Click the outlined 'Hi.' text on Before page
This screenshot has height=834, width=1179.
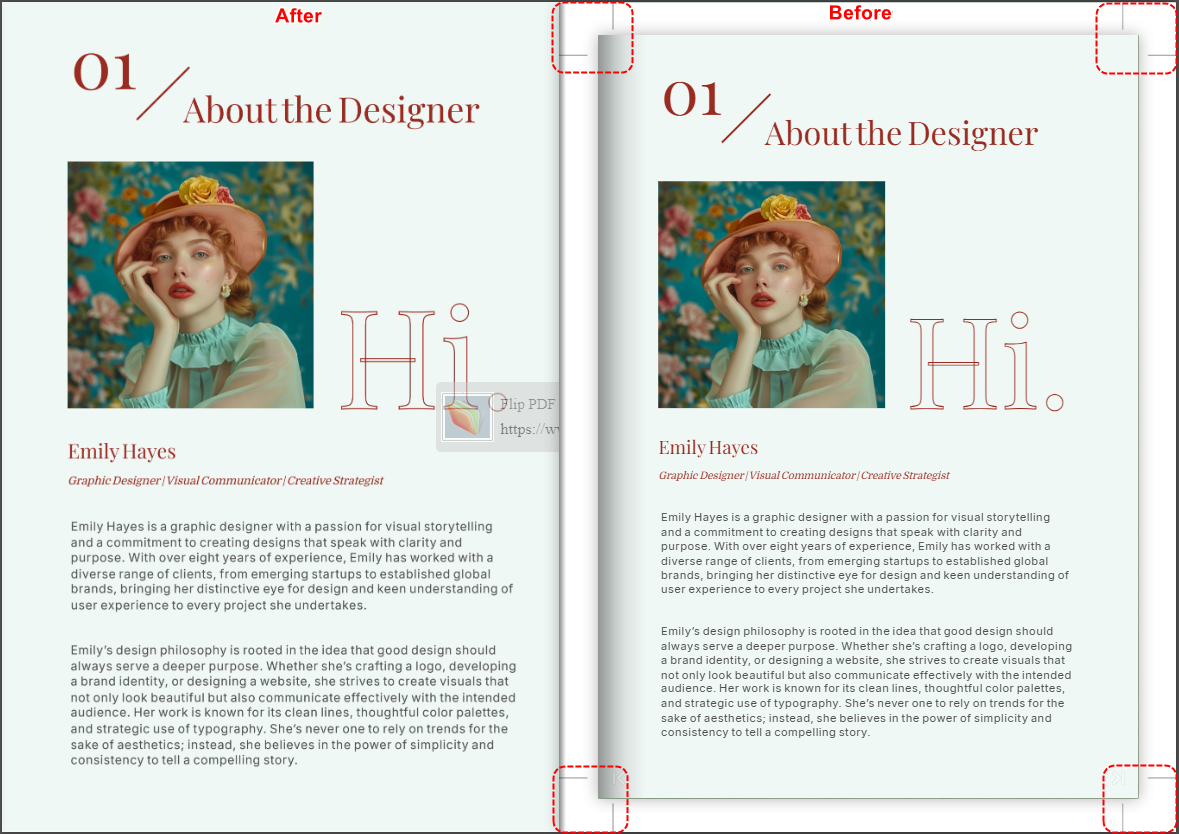[985, 364]
